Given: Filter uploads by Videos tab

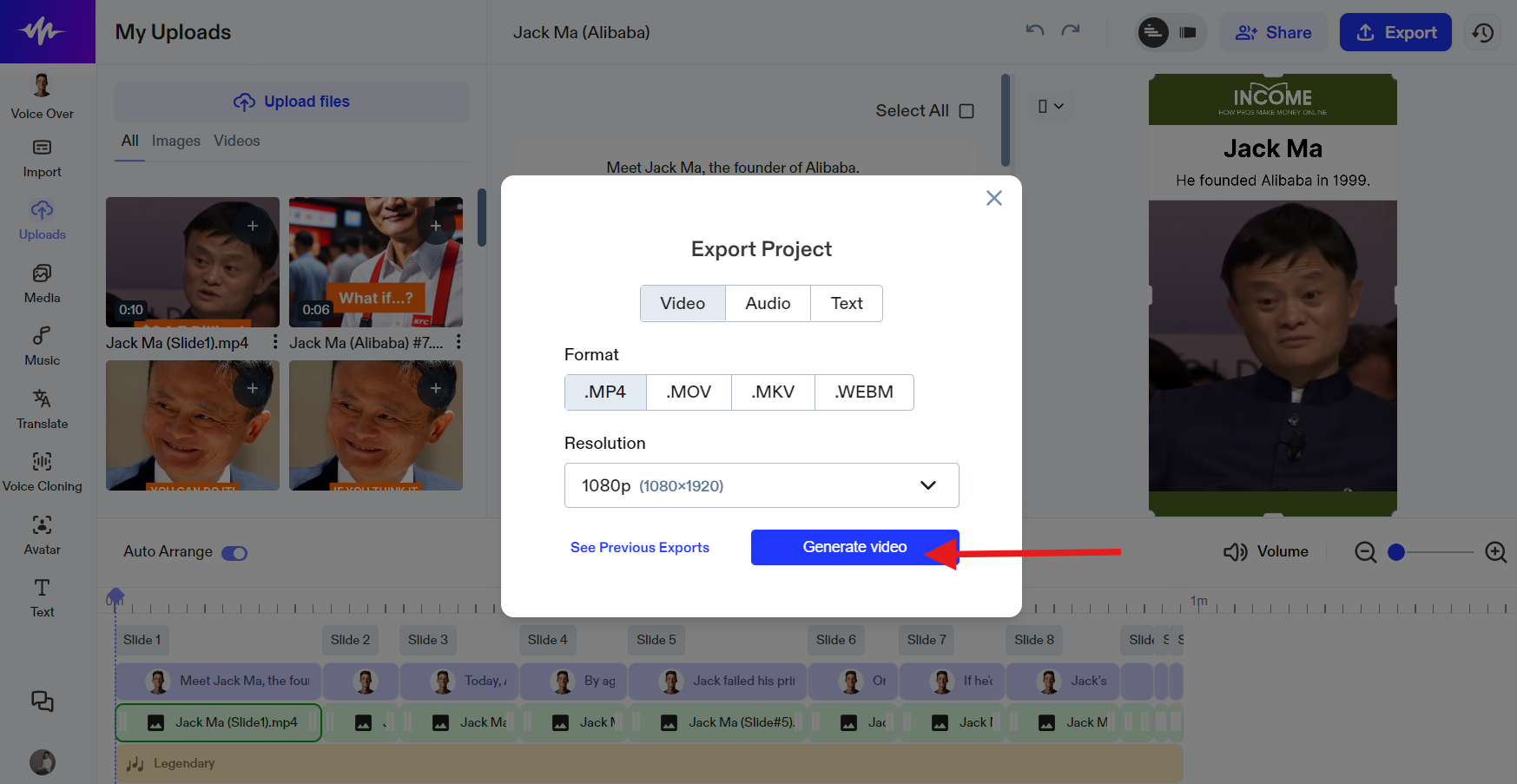Looking at the screenshot, I should tap(236, 141).
